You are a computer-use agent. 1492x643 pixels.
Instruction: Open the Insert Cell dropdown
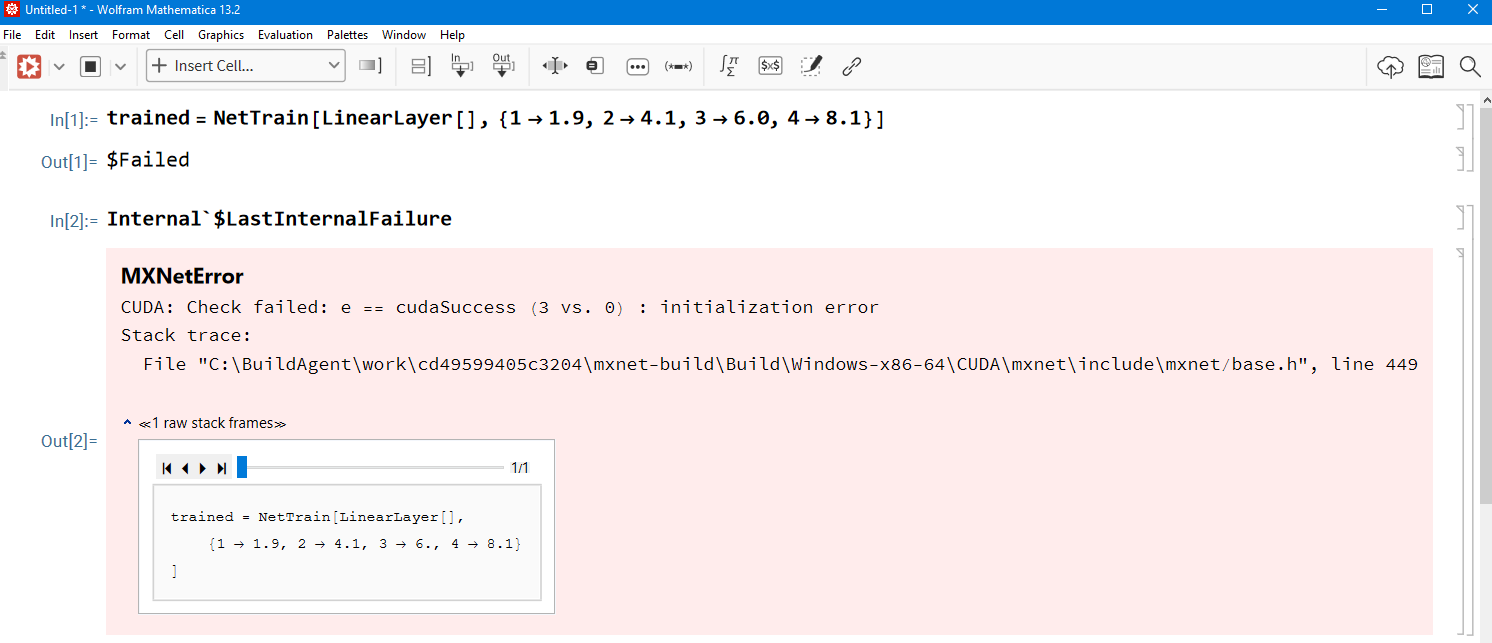246,66
